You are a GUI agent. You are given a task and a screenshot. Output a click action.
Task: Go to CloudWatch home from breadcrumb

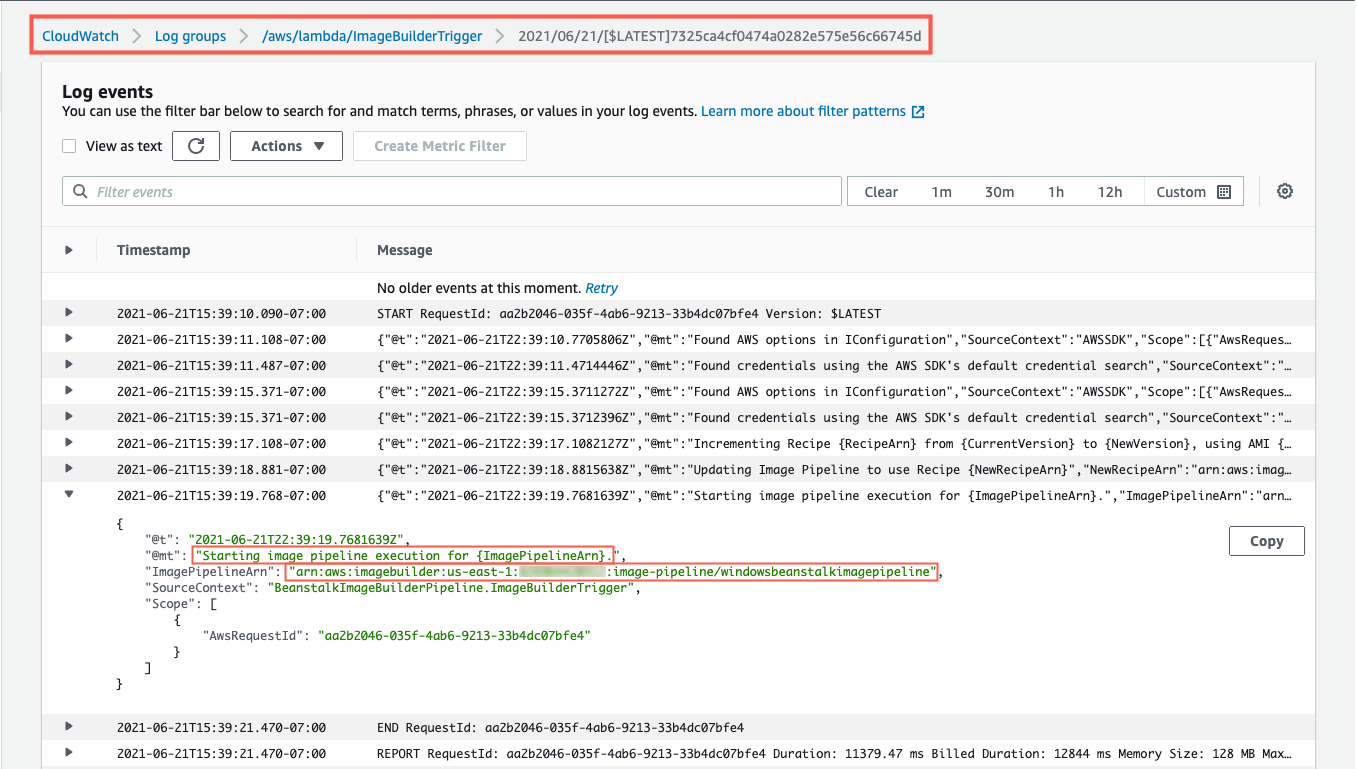80,35
